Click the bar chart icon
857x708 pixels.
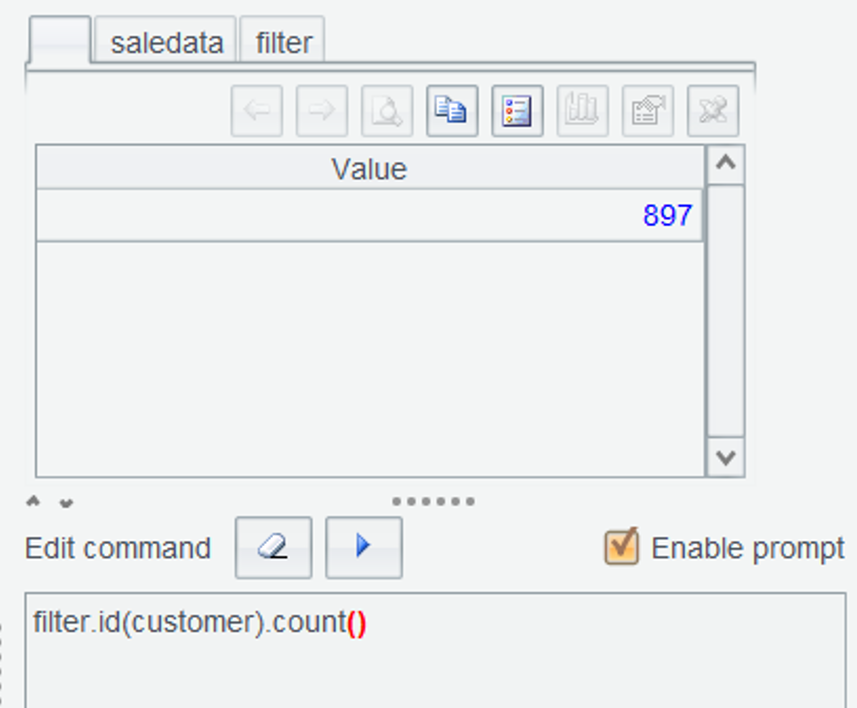coord(582,110)
